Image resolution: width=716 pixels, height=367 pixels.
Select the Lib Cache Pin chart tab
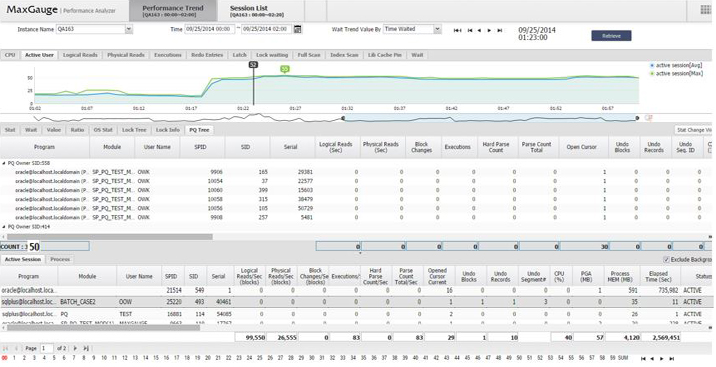point(384,55)
